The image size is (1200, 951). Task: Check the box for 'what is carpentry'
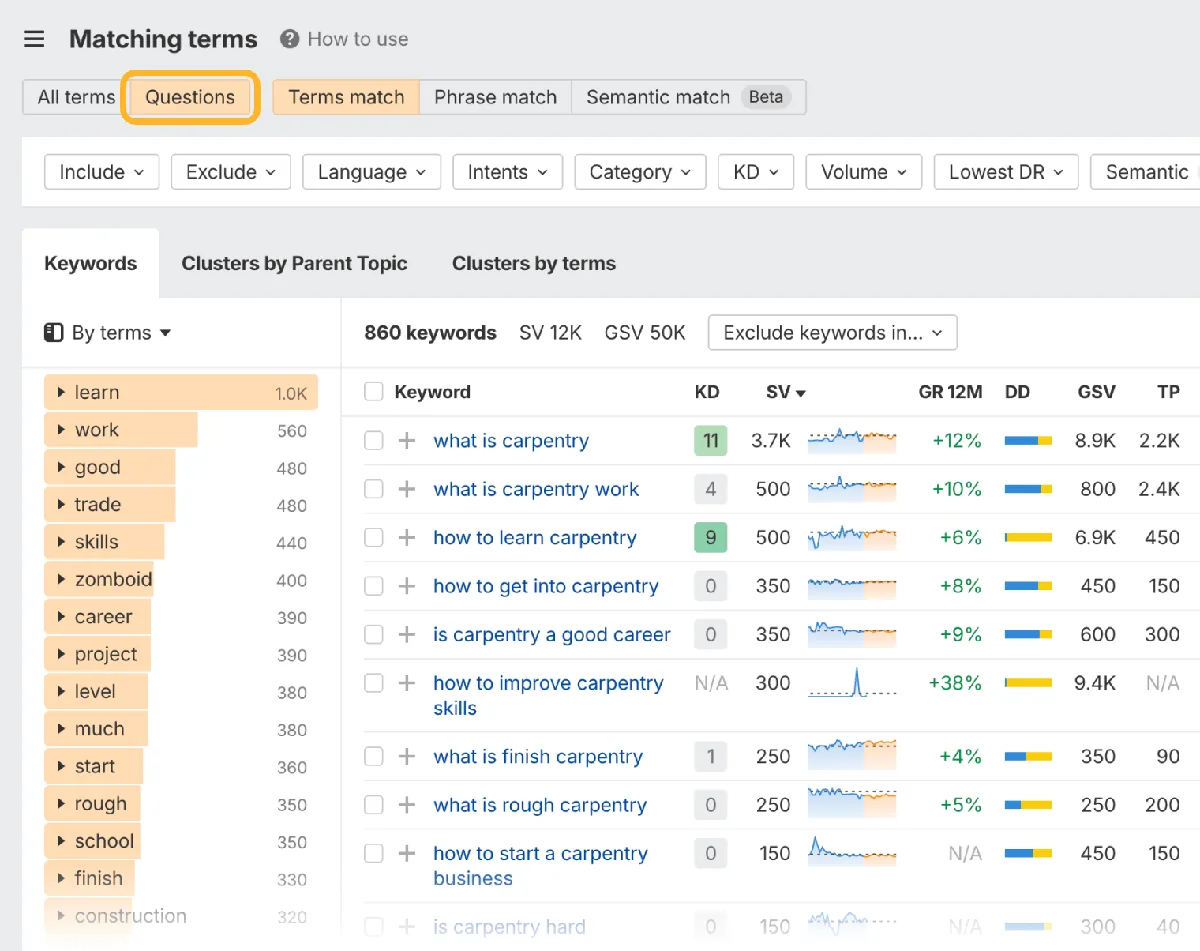(x=374, y=441)
